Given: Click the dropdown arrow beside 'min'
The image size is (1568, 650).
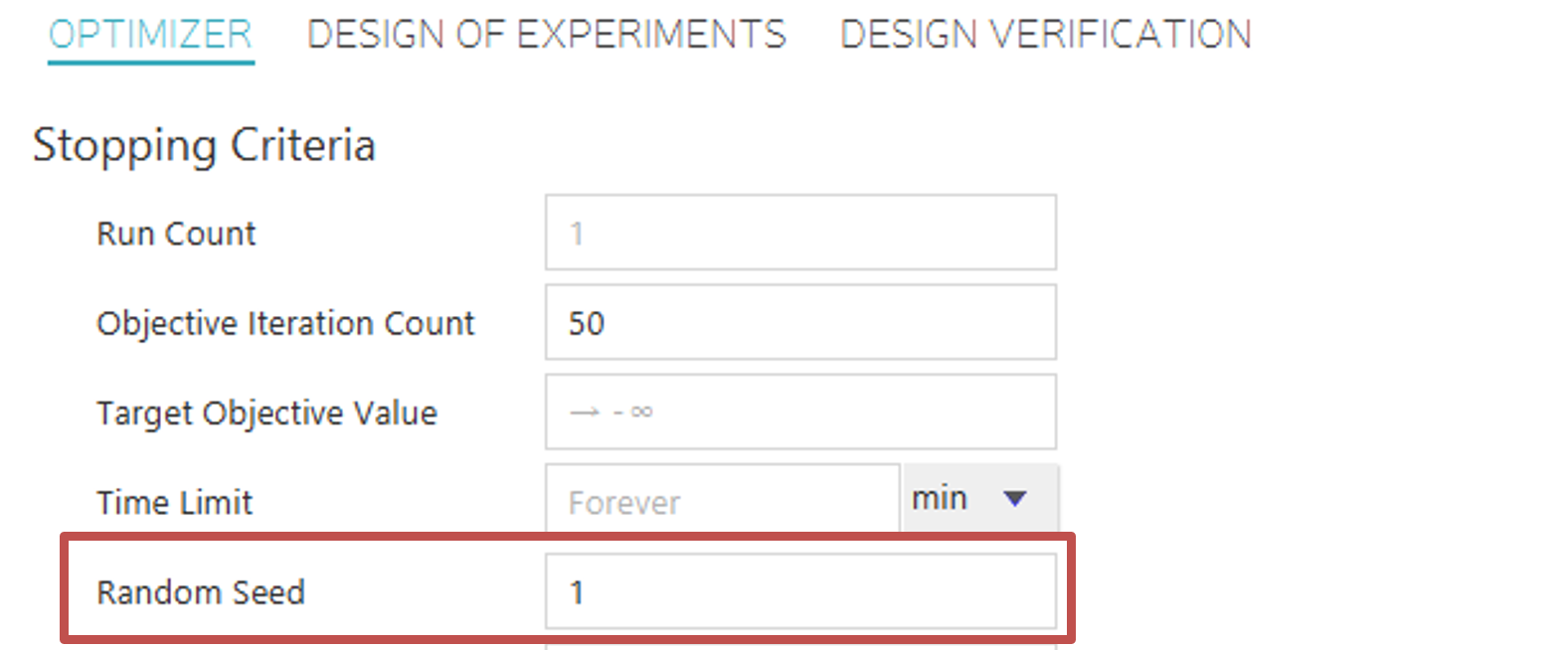Looking at the screenshot, I should coord(1015,498).
